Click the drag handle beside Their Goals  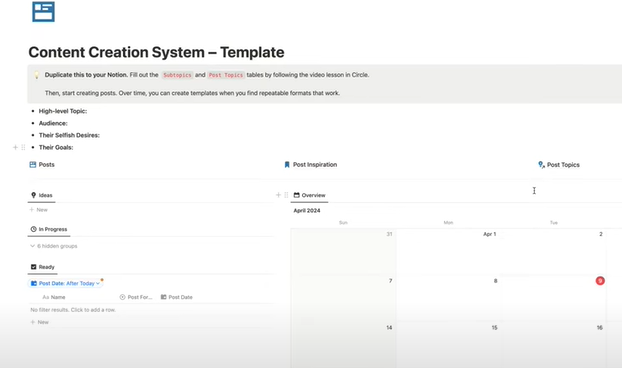coord(23,147)
